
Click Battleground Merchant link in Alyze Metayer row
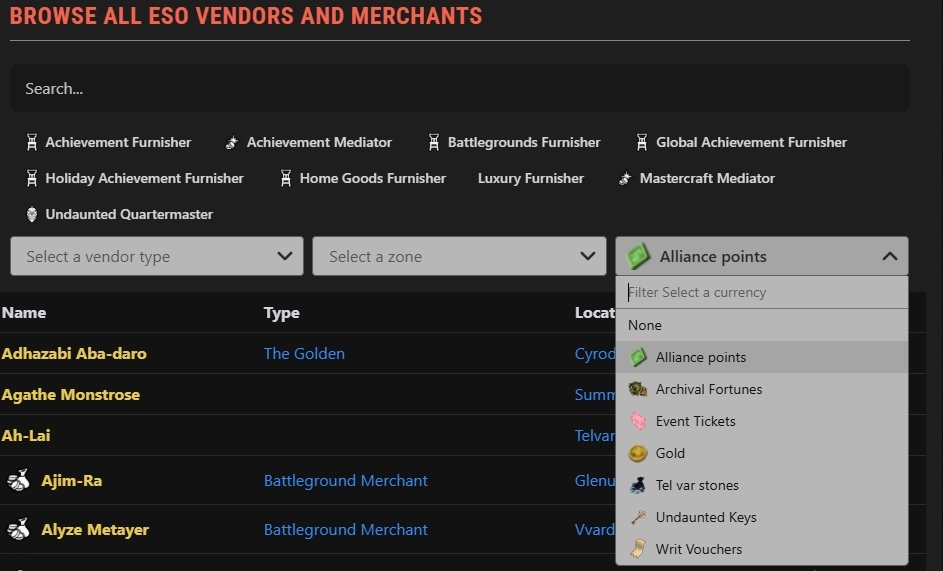(x=346, y=530)
